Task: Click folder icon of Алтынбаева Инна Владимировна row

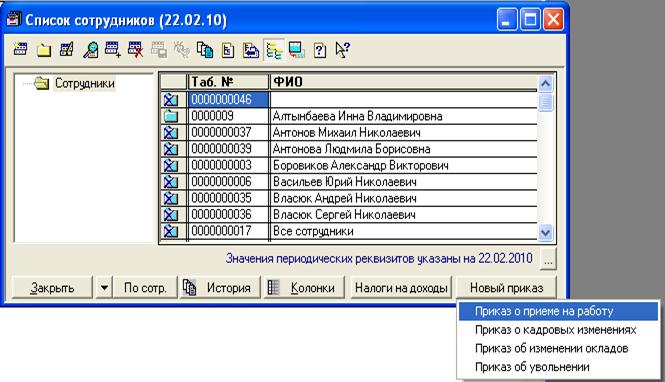Action: (170, 116)
